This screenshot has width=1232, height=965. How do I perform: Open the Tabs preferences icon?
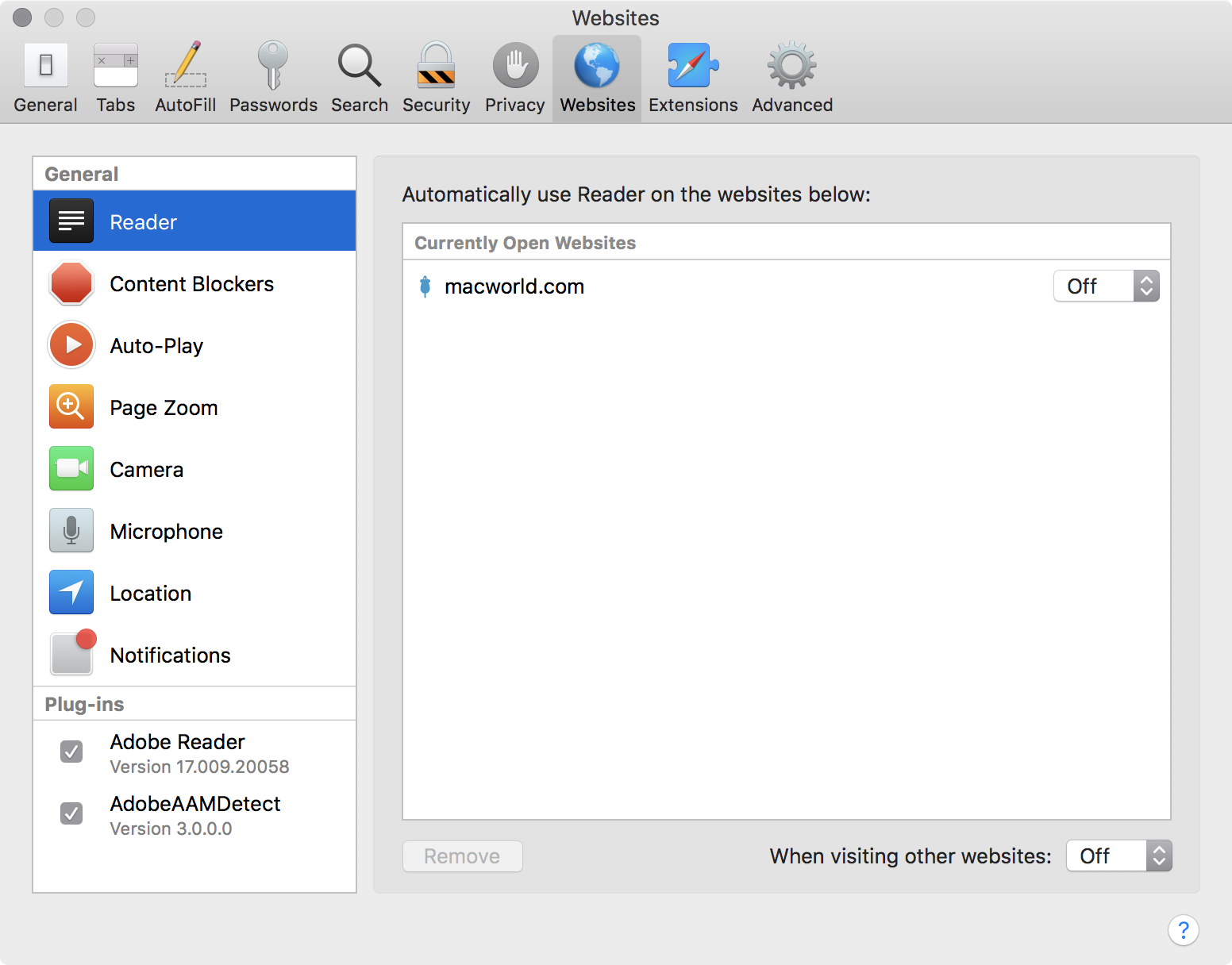click(116, 65)
